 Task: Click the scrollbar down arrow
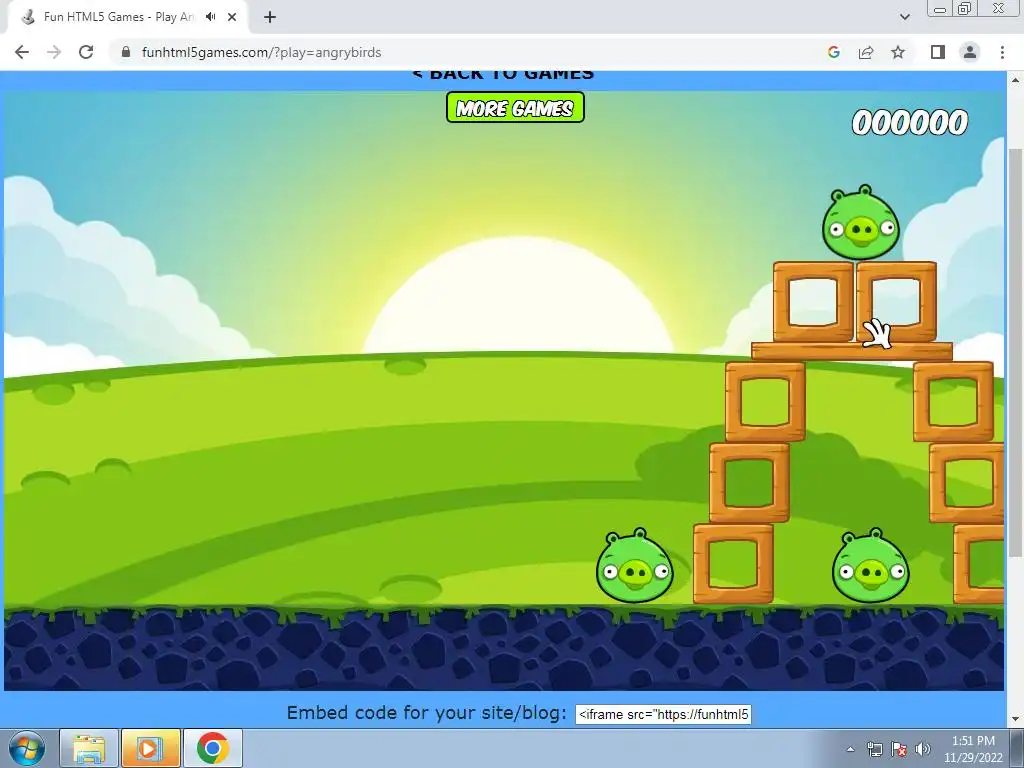1015,719
